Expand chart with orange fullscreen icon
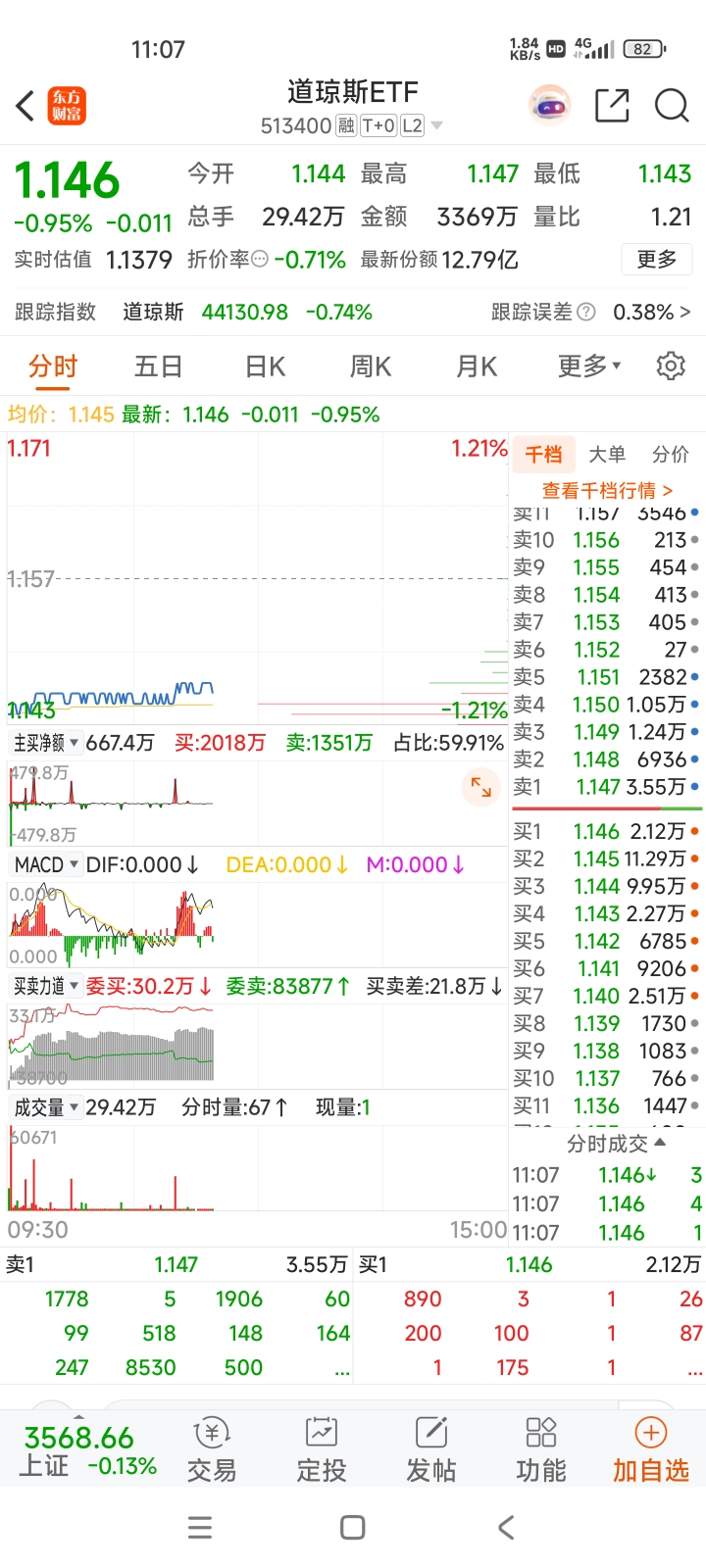Screen dimensions: 706x1568 481,787
